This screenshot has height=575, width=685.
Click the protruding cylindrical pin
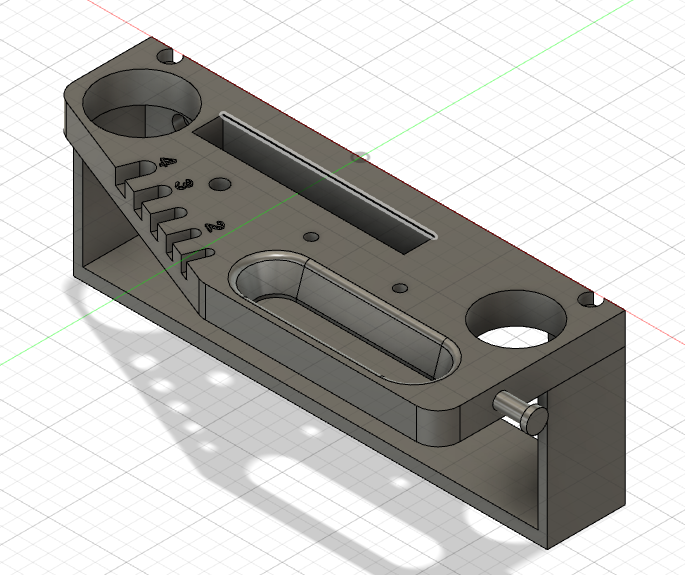[x=520, y=412]
